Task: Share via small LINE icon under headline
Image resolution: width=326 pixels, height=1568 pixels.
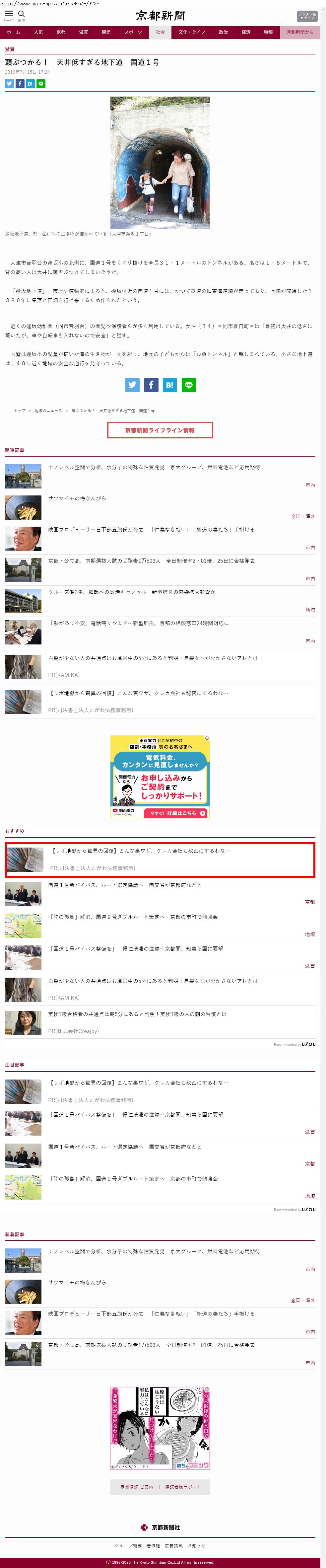Action: point(41,84)
